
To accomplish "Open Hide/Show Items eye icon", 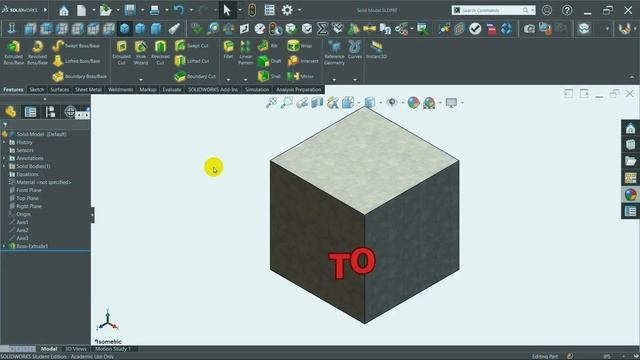I will (391, 103).
